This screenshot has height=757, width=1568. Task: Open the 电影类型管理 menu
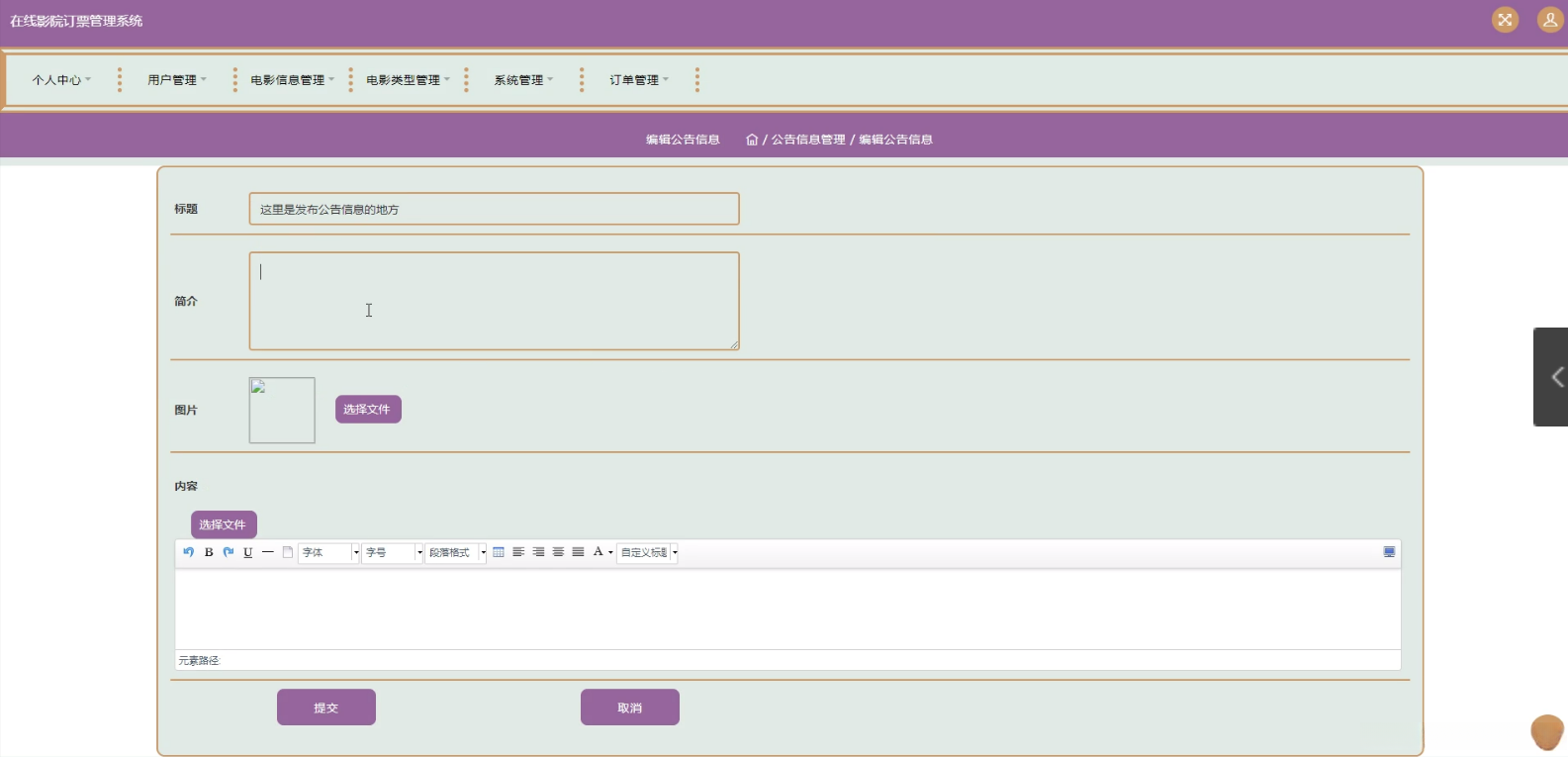[x=409, y=80]
